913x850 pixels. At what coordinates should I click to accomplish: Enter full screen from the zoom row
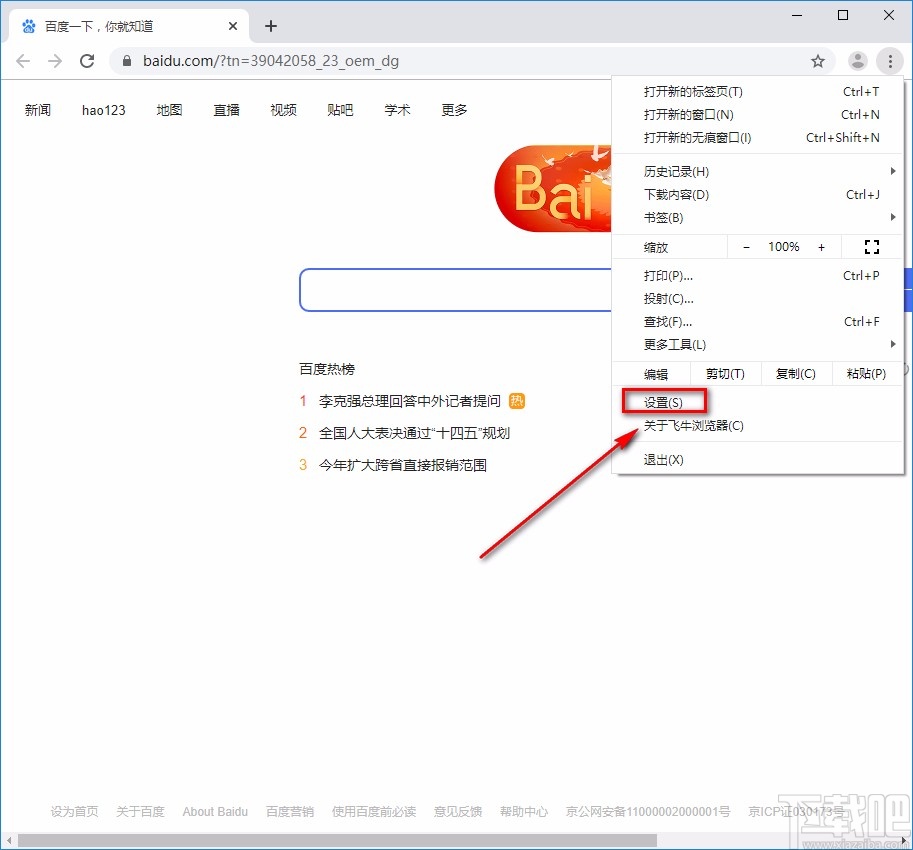871,246
